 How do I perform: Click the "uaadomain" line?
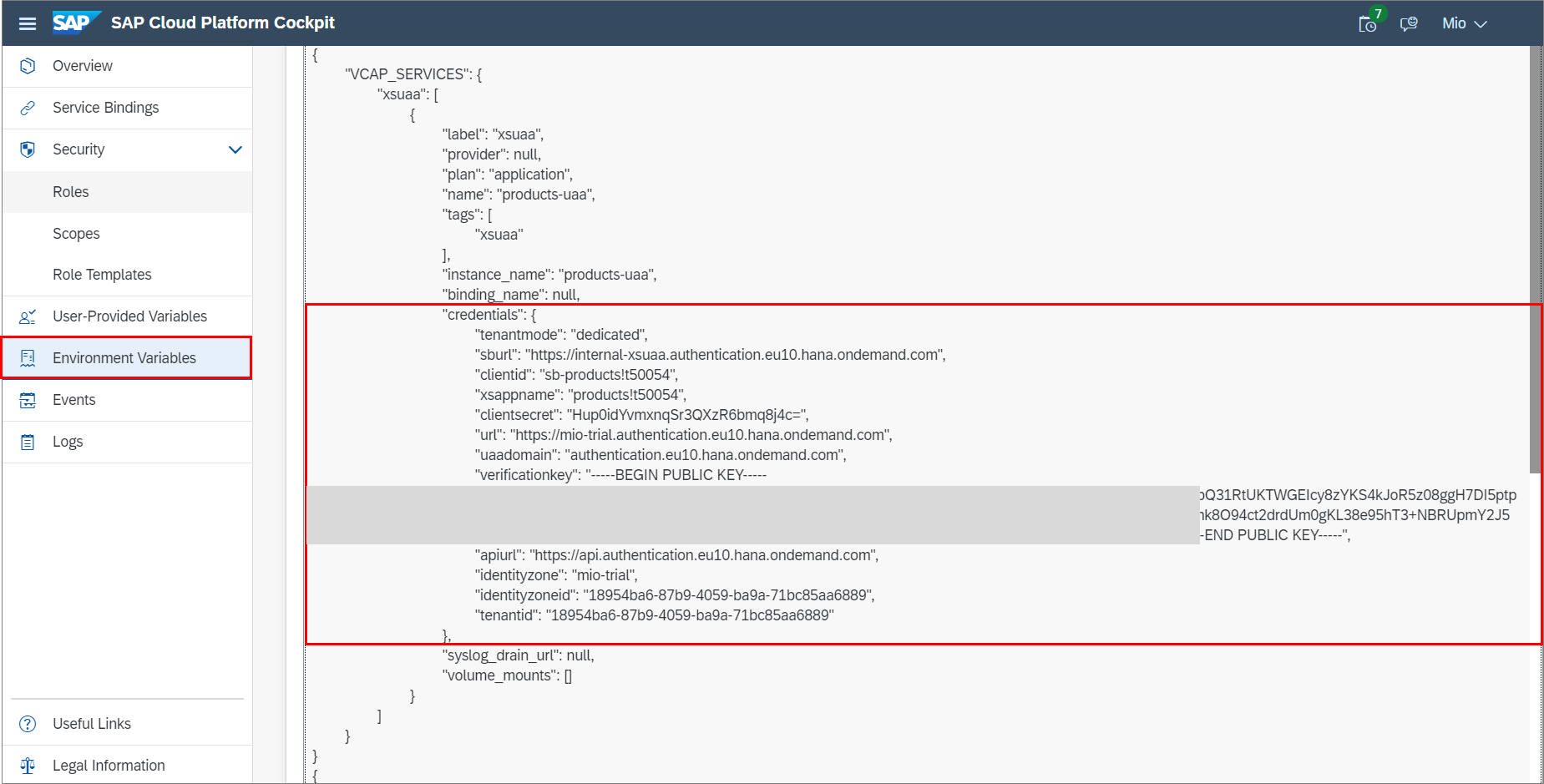click(x=661, y=455)
